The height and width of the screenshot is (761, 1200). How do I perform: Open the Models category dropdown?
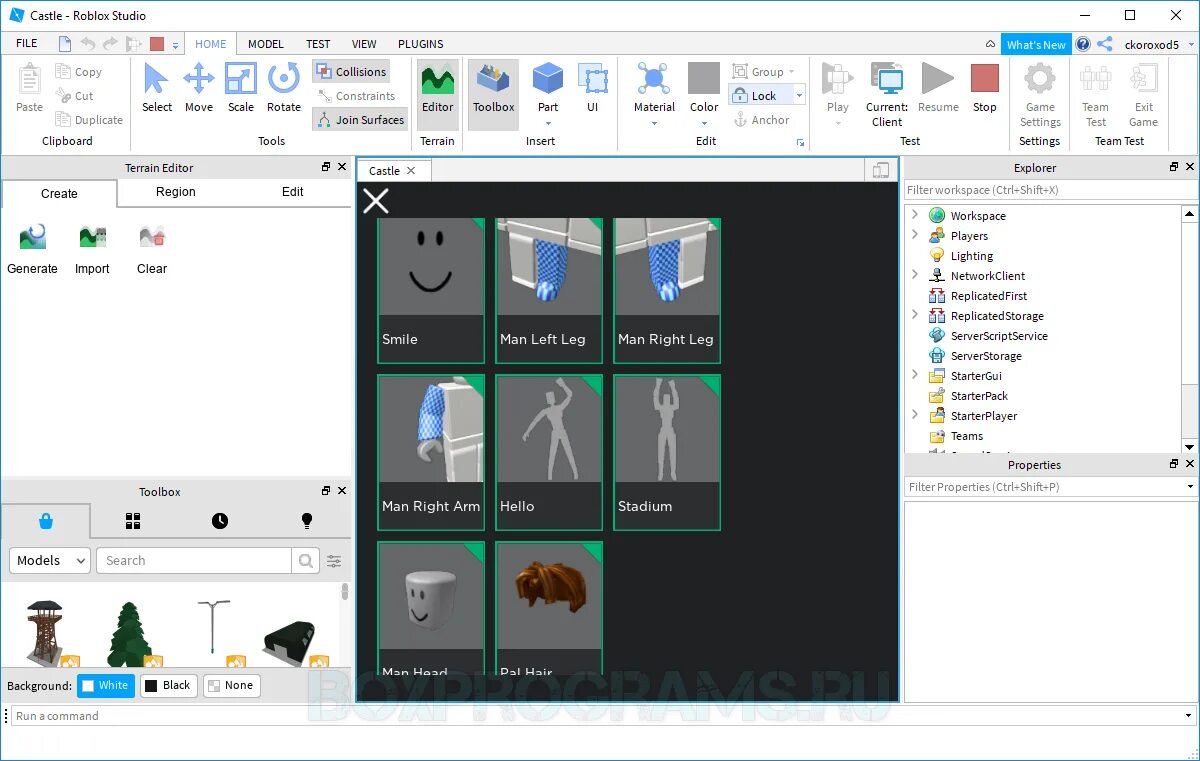pos(50,561)
